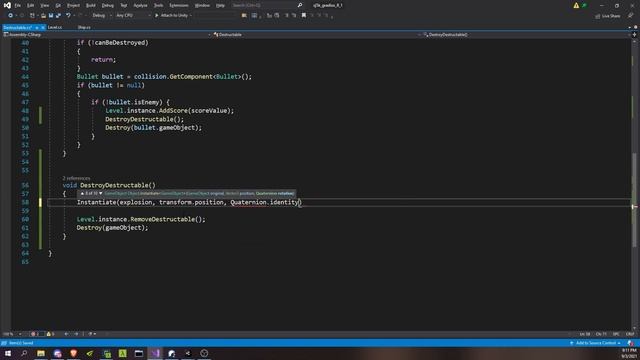The image size is (640, 360).
Task: Click the system clock in the taskbar
Action: click(629, 353)
